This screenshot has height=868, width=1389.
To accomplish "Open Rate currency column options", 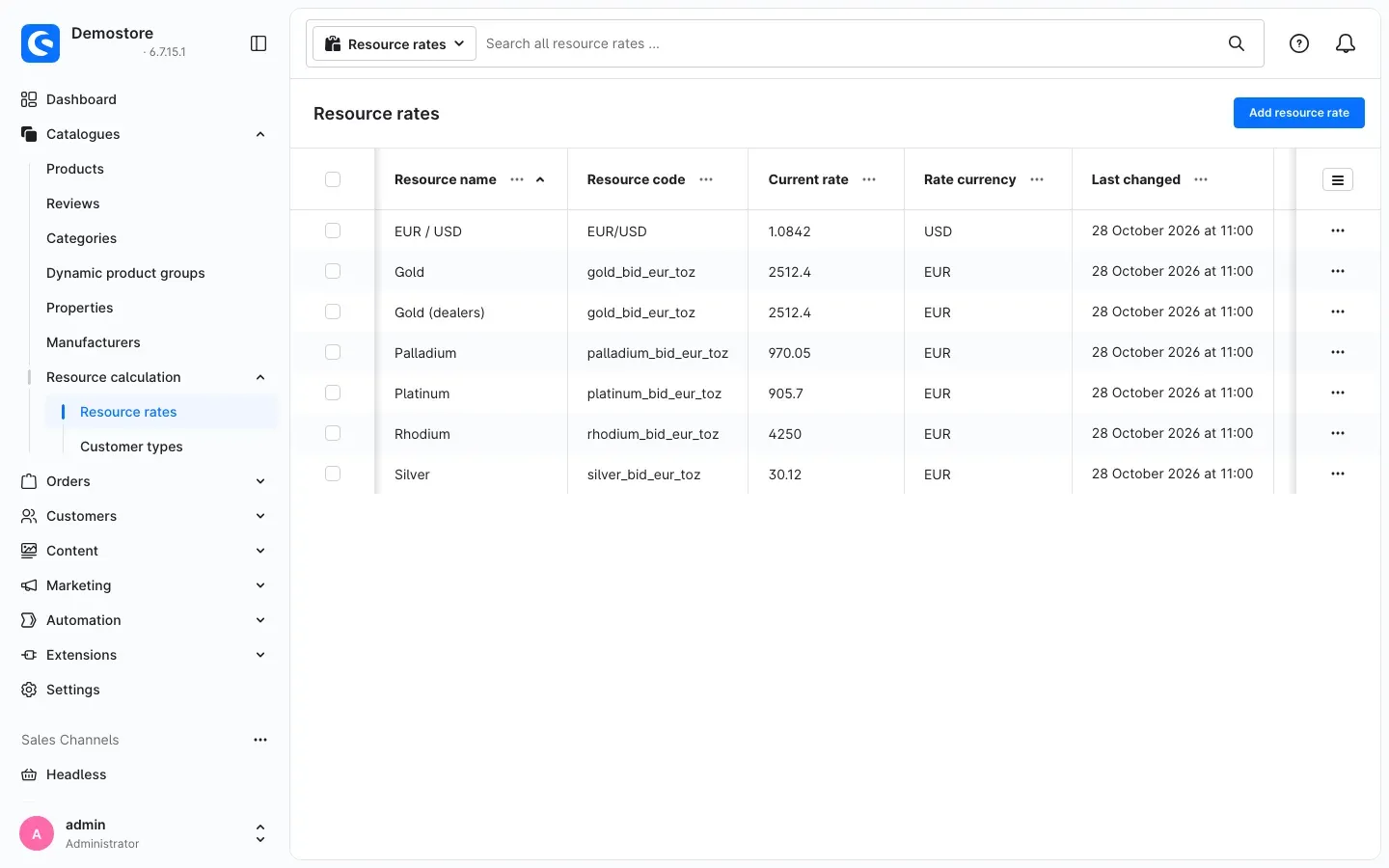I will coord(1037,179).
